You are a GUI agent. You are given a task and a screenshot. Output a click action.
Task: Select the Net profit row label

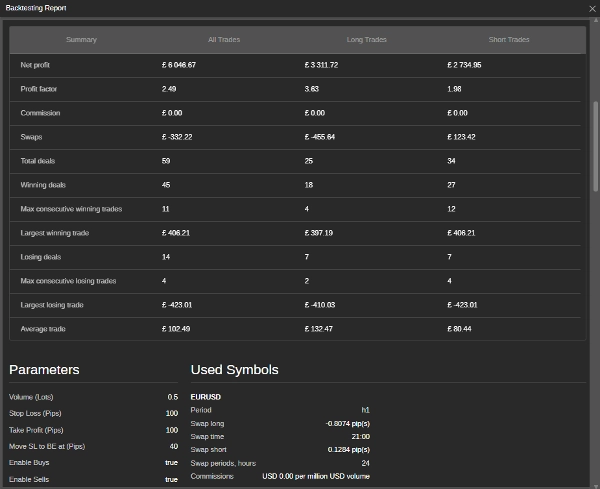(38, 65)
